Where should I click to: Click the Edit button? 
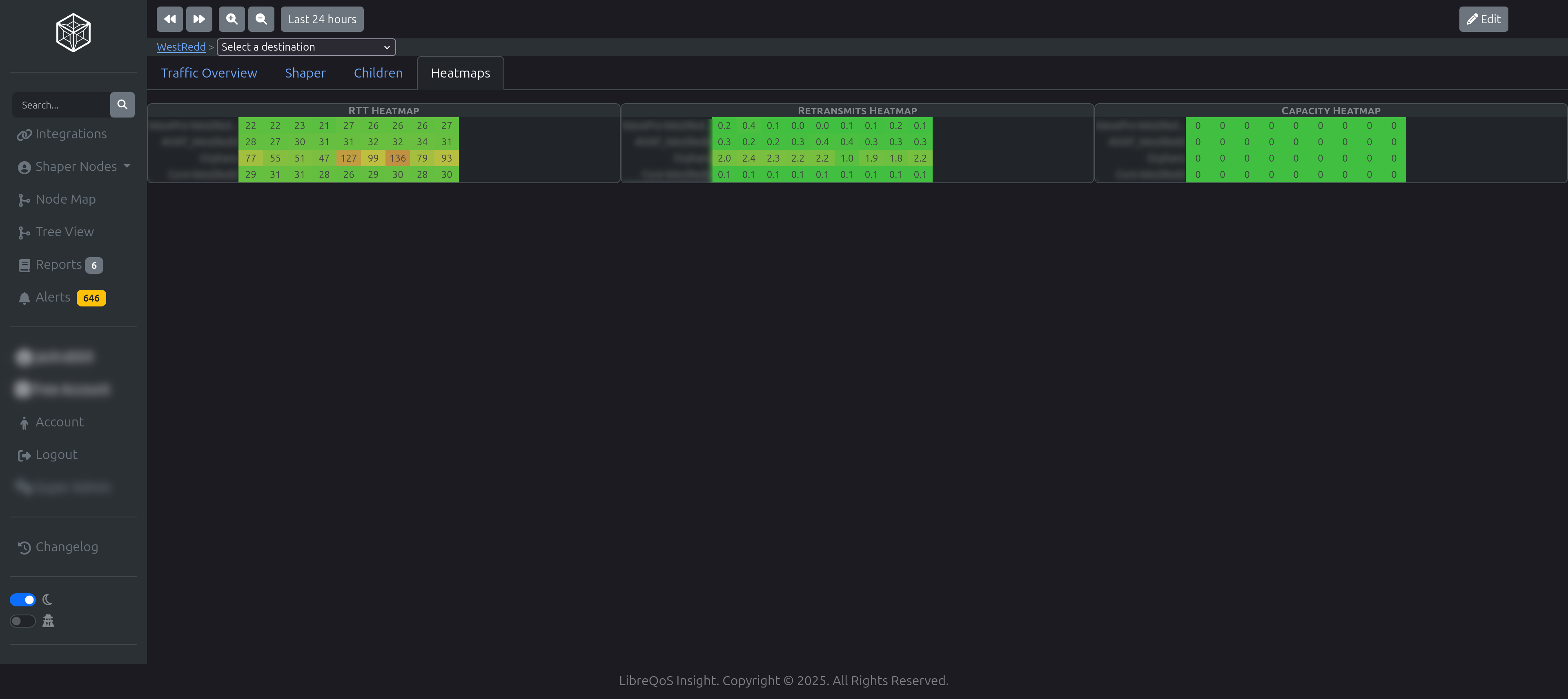coord(1483,19)
